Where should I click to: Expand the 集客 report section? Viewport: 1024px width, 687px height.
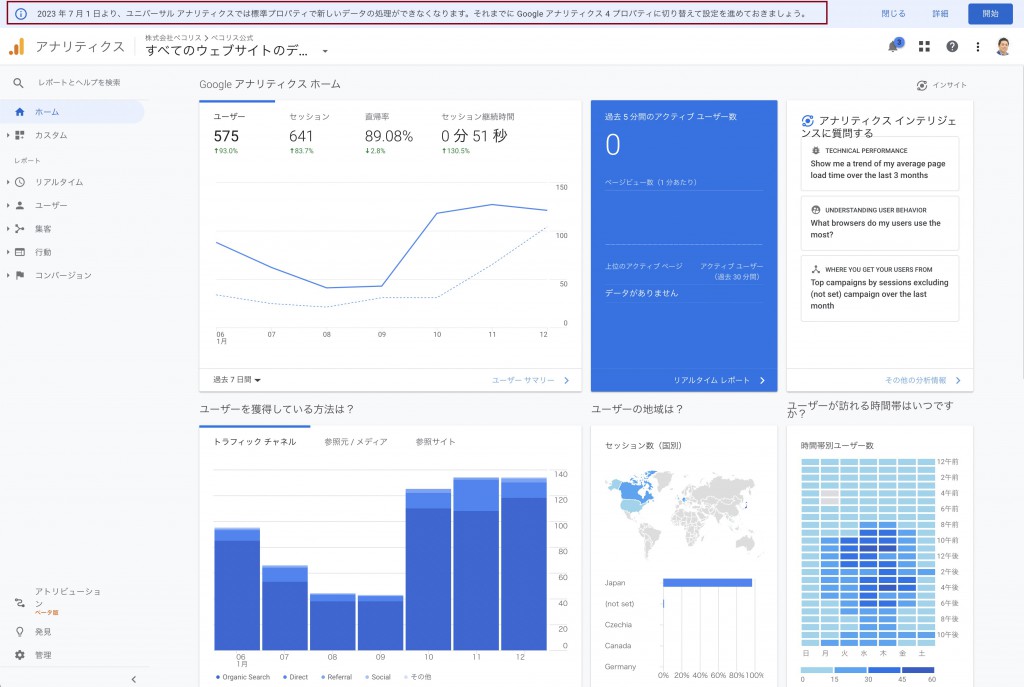8,229
